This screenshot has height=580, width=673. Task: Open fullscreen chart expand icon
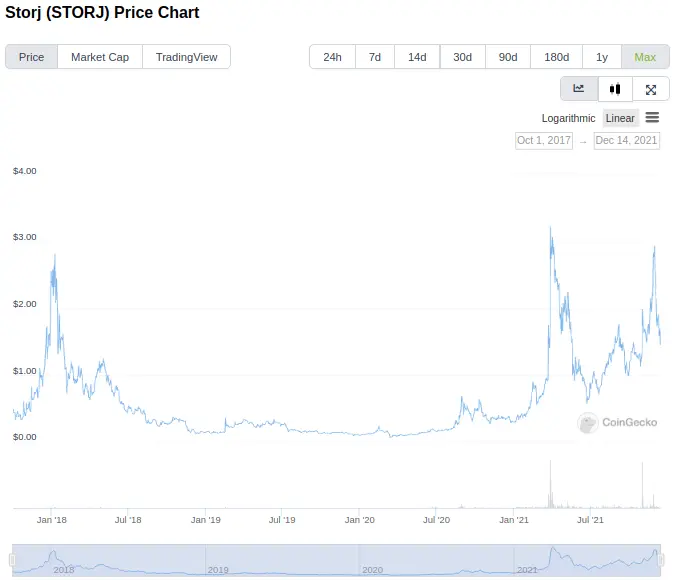pos(651,89)
